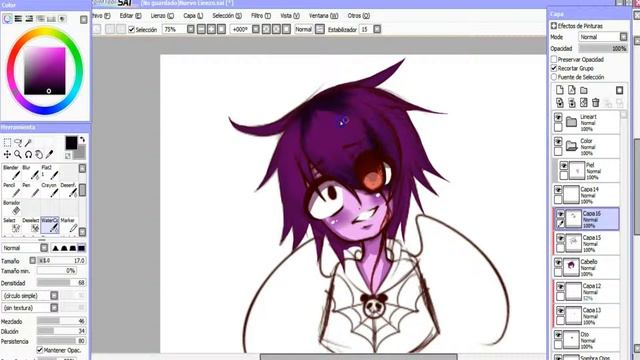This screenshot has width=640, height=360.
Task: Select the Capa15 layer
Action: [x=587, y=243]
